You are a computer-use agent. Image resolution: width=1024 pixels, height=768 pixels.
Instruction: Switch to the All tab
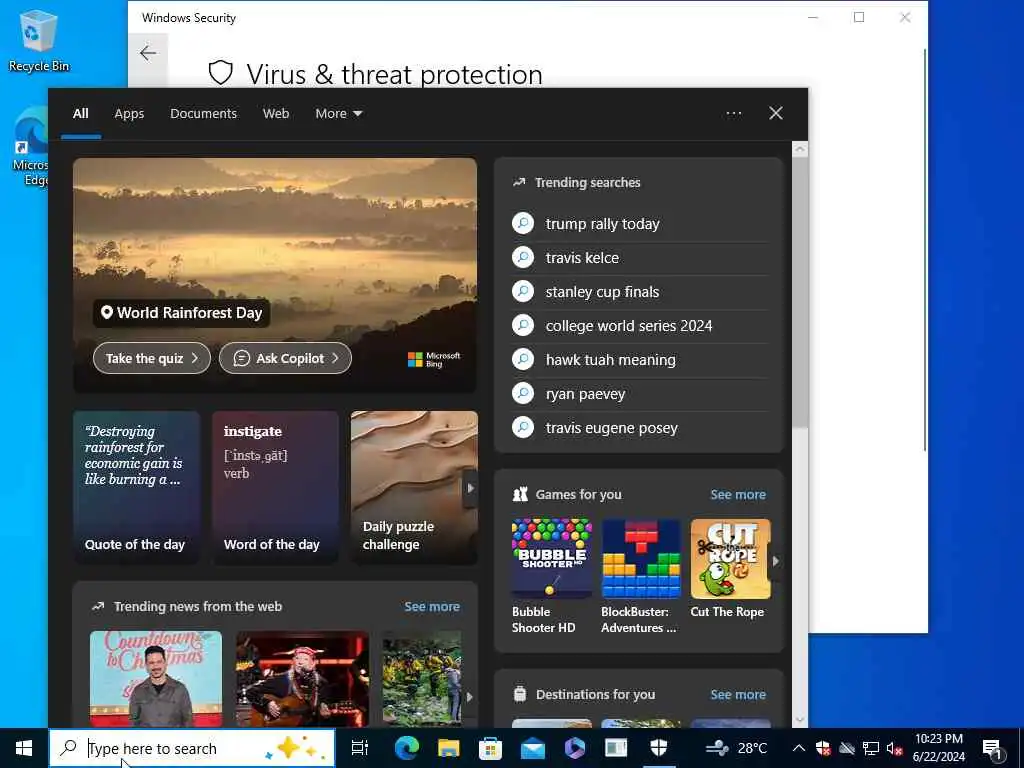click(80, 114)
